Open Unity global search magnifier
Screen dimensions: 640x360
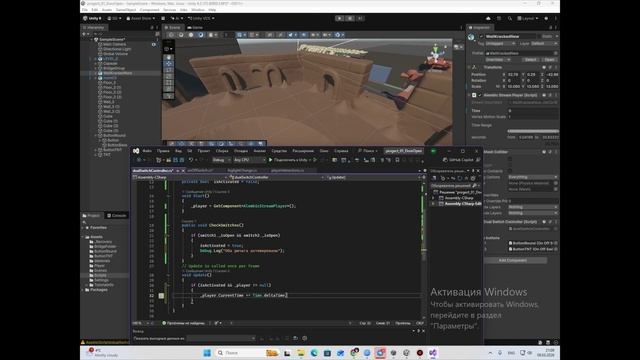510,18
